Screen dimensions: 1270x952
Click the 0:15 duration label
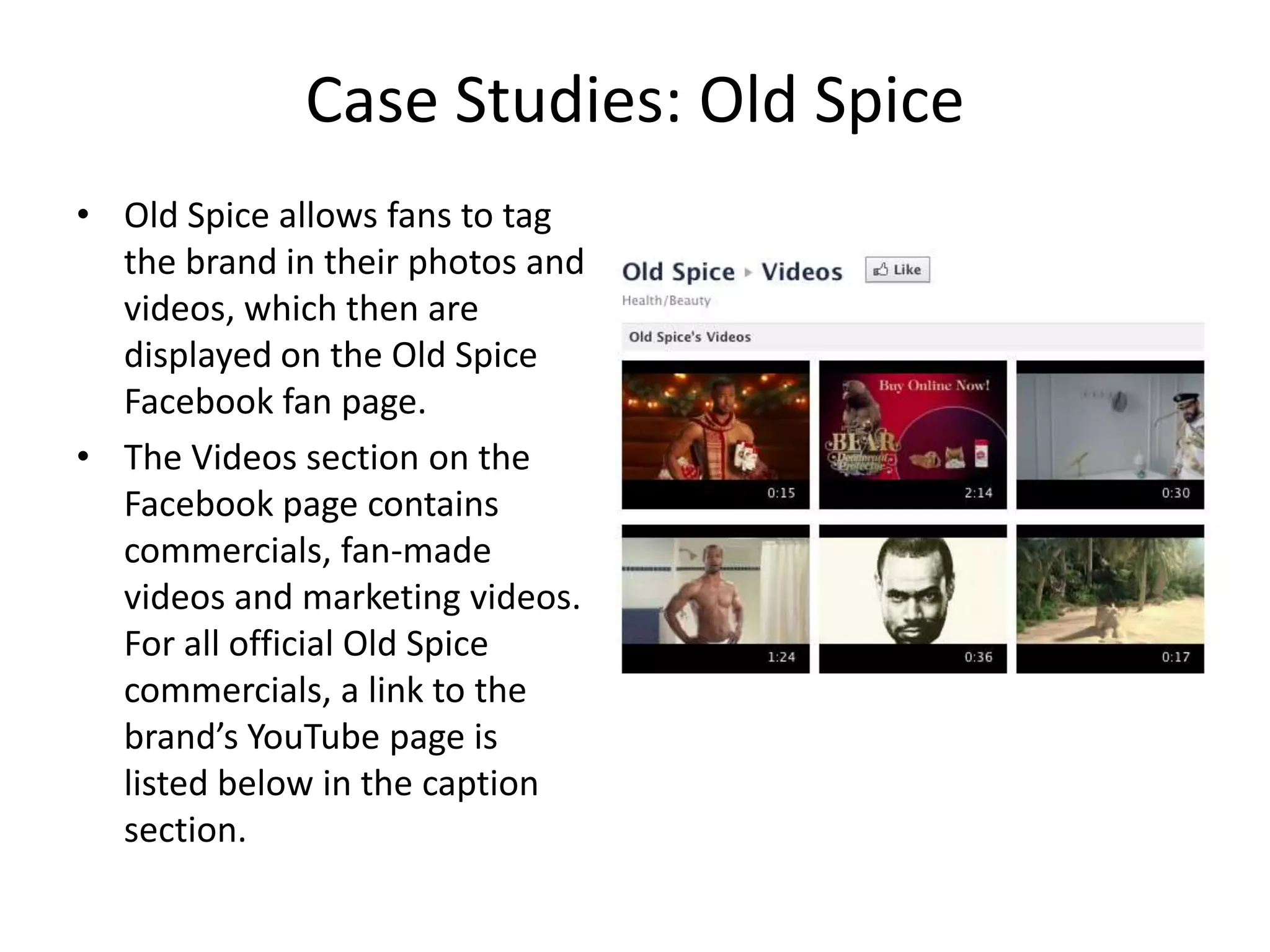(x=781, y=493)
